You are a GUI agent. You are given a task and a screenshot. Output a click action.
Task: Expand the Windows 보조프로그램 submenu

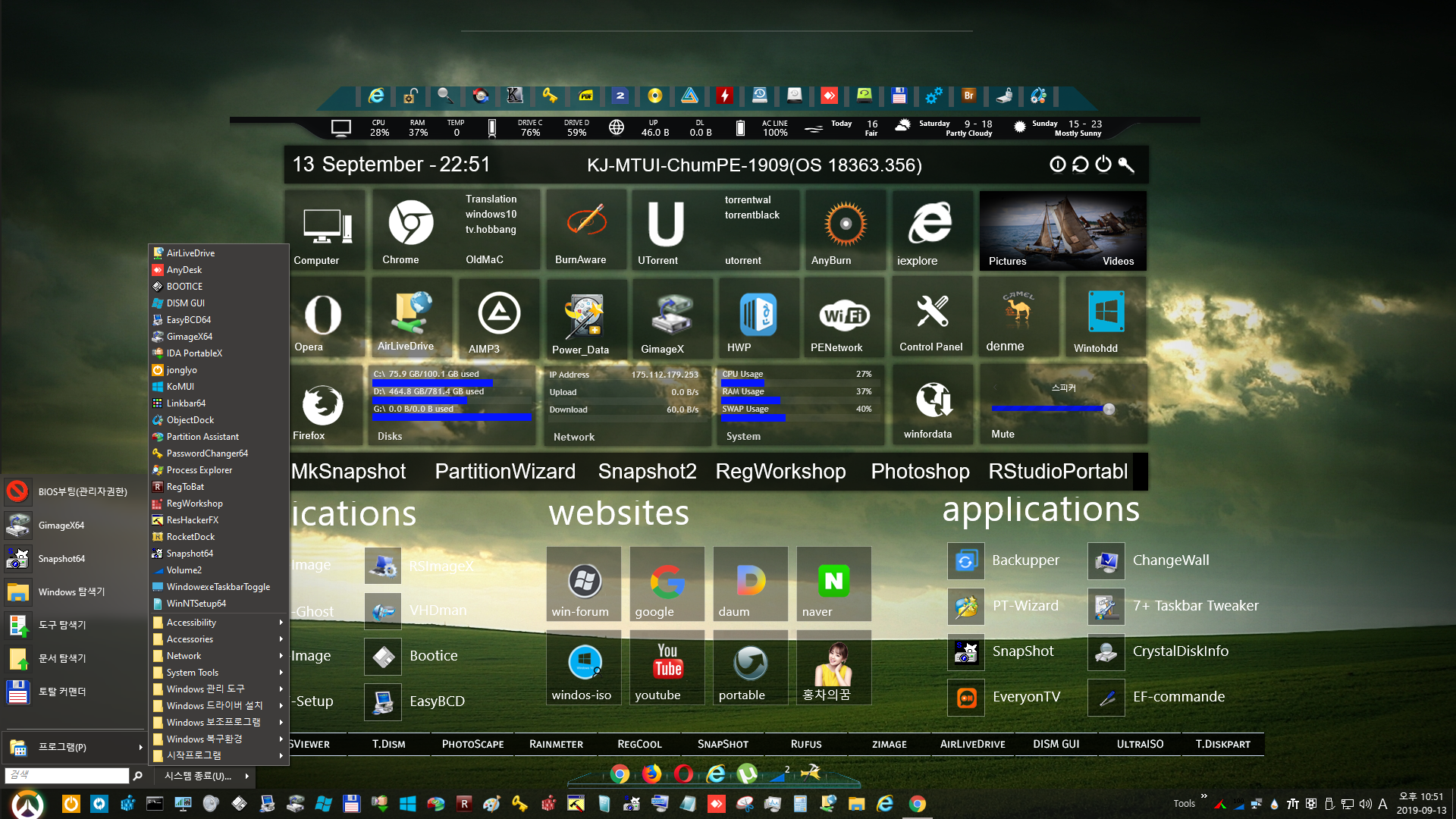pos(218,723)
